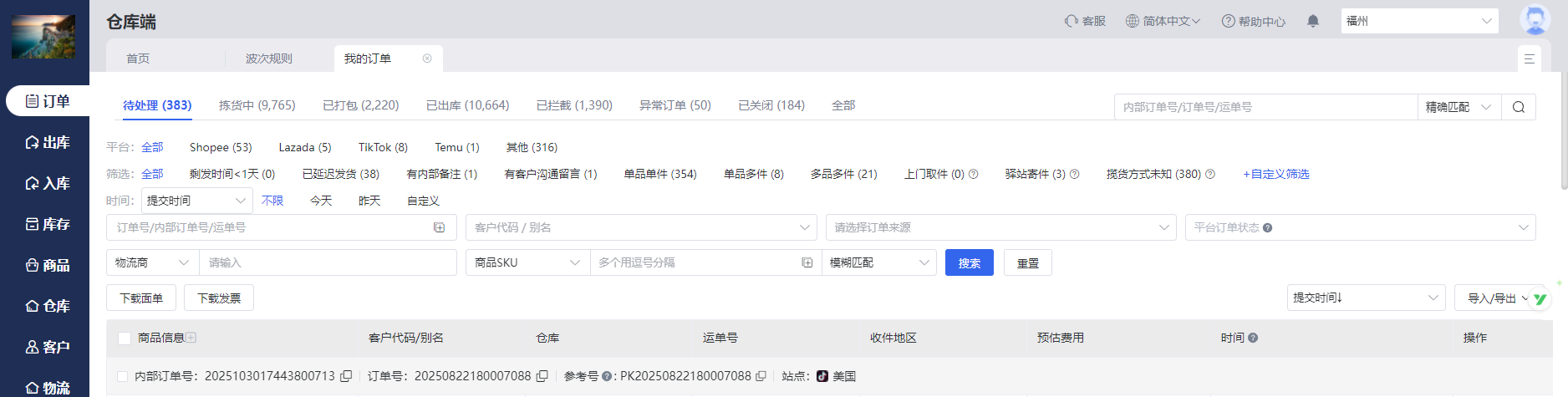Tick the select-all checkbox in table header
This screenshot has width=1568, height=397.
click(125, 338)
